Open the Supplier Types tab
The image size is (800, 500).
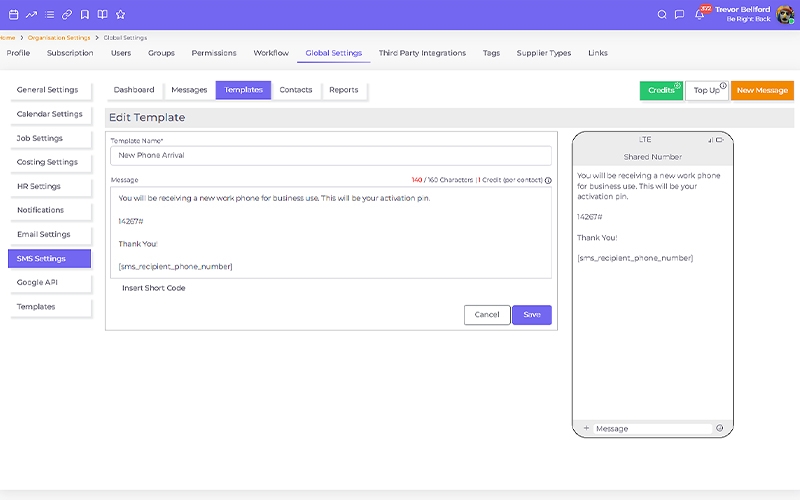[544, 53]
